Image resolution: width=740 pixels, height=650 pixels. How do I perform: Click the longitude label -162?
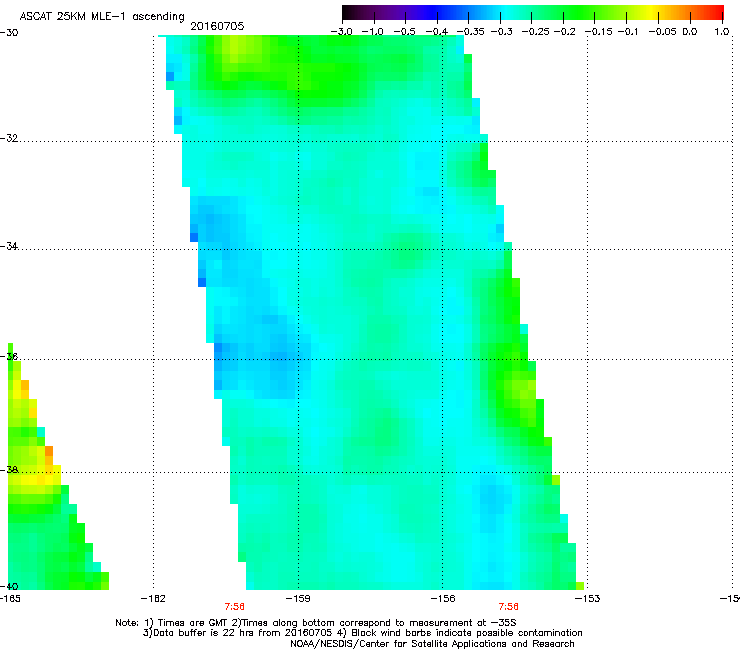click(153, 599)
